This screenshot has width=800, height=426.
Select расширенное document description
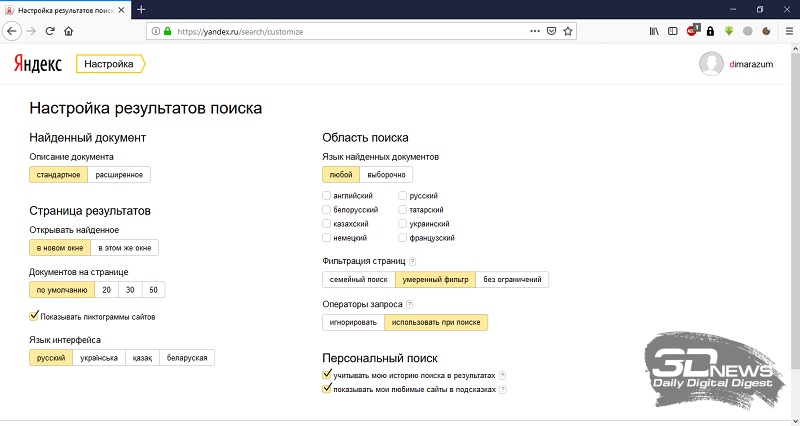coord(119,174)
